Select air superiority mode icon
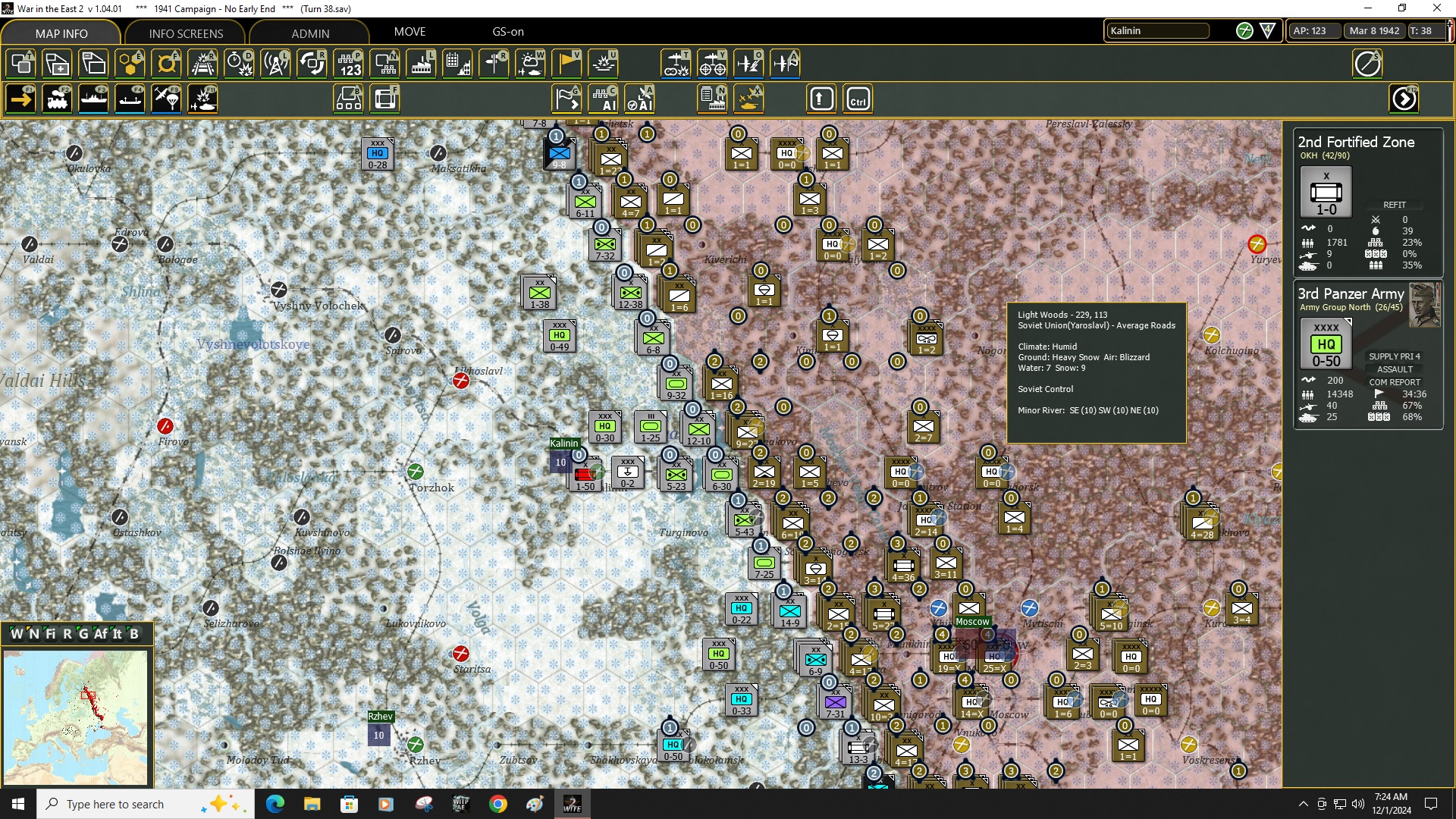The image size is (1456, 819). tap(748, 64)
